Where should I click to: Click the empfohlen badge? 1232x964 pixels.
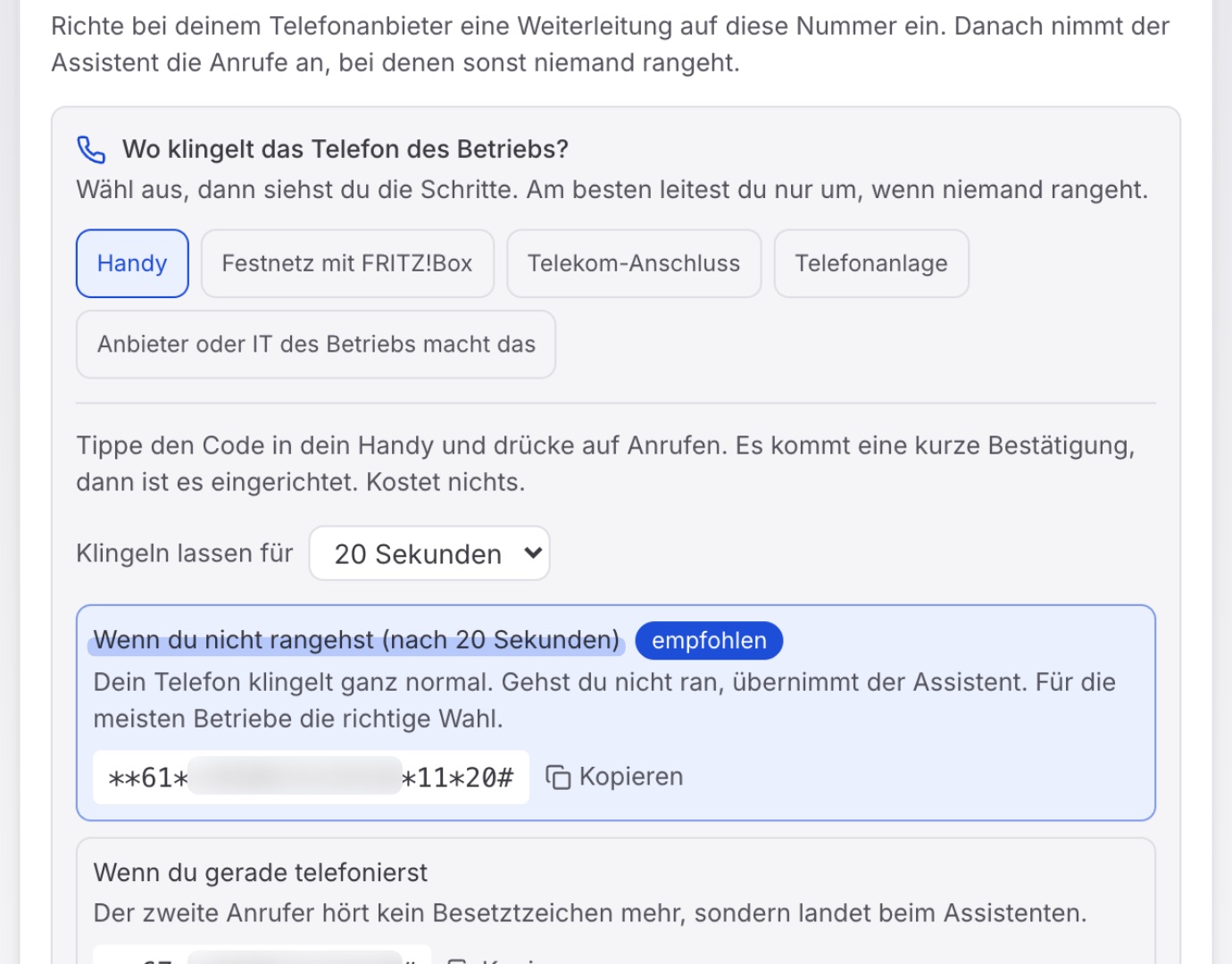pyautogui.click(x=709, y=640)
